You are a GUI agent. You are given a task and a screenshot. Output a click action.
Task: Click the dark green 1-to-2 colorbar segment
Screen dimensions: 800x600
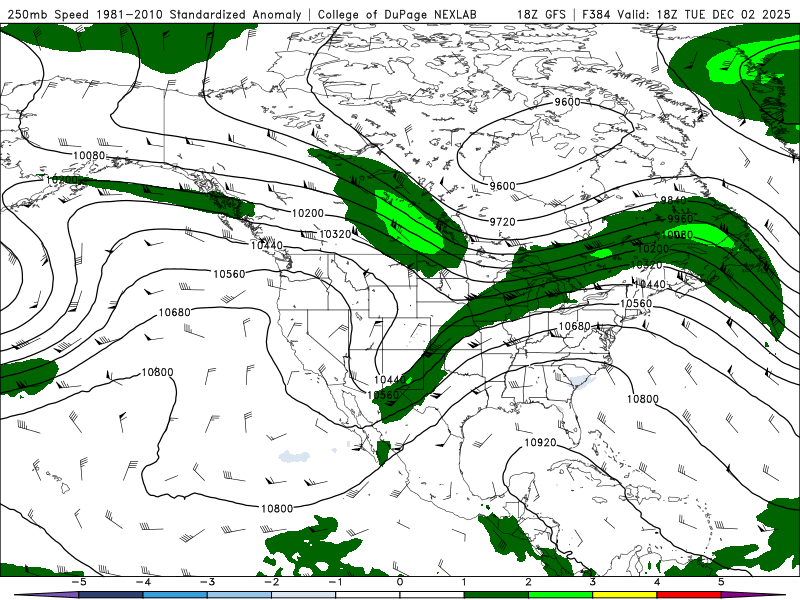click(496, 595)
